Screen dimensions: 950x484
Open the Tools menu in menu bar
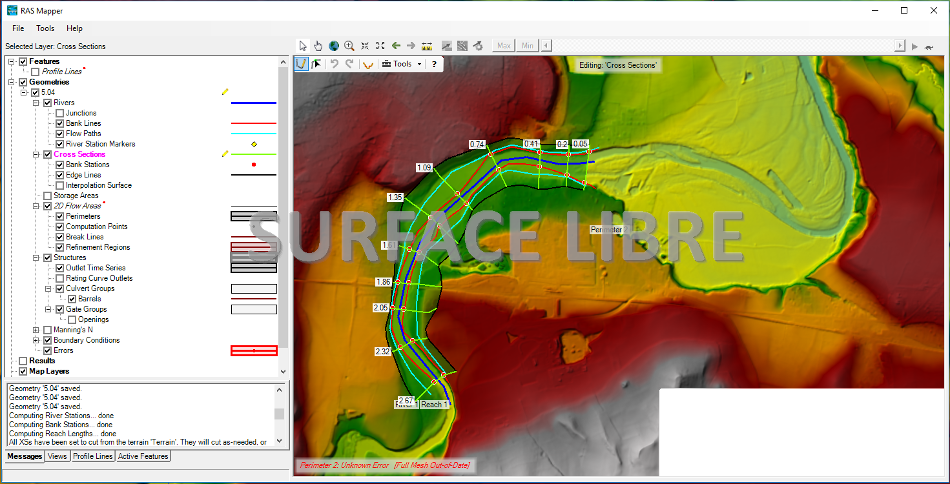(x=45, y=28)
